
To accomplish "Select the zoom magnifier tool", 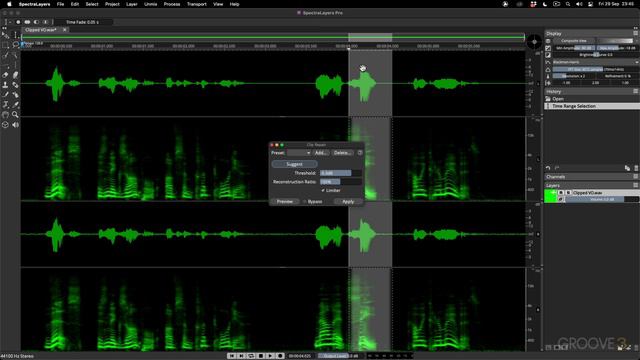I will tap(15, 115).
